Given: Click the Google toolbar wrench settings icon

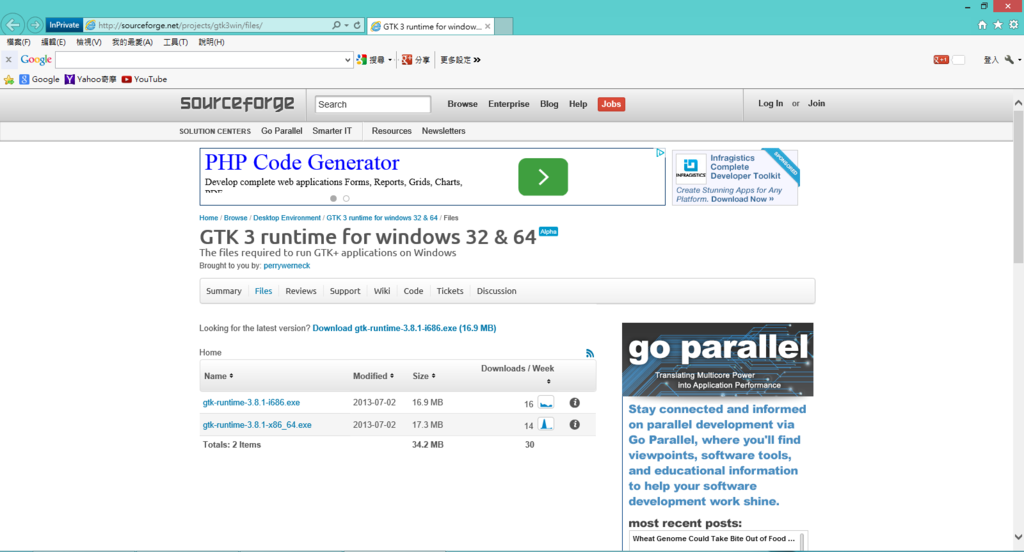Looking at the screenshot, I should click(x=1009, y=59).
